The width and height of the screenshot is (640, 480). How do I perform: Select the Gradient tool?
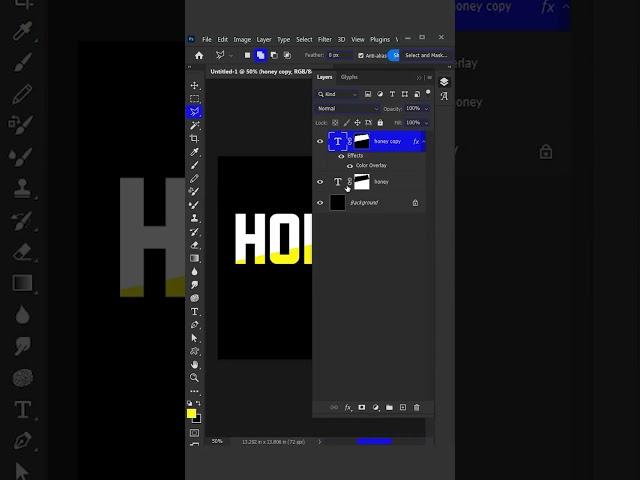[x=194, y=258]
